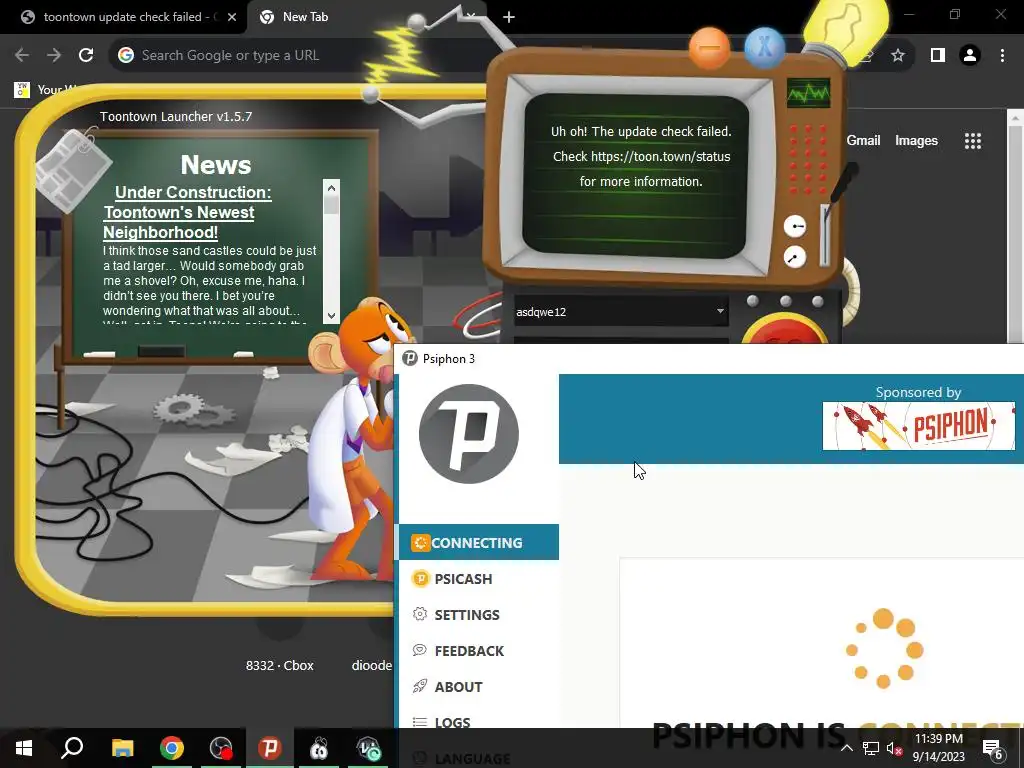Image resolution: width=1024 pixels, height=768 pixels.
Task: Open Chrome three-dot menu
Action: (1002, 55)
